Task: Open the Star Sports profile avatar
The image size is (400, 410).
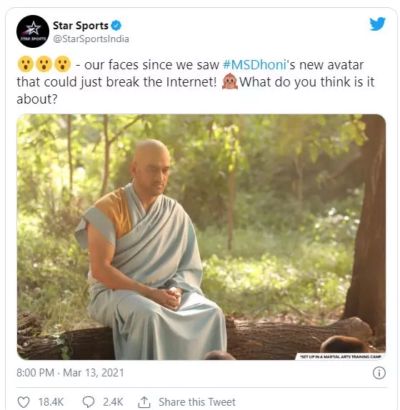Action: (x=33, y=31)
